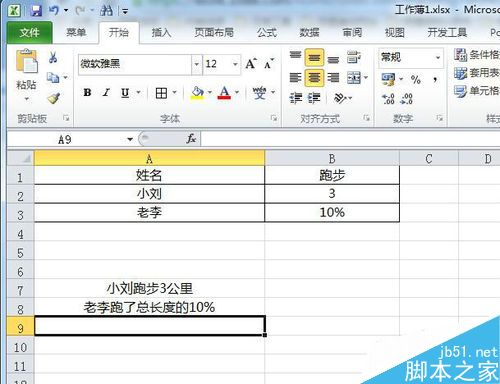Screen dimensions: 500x384
Task: Click the Accounting number format currency icon
Action: 388,79
